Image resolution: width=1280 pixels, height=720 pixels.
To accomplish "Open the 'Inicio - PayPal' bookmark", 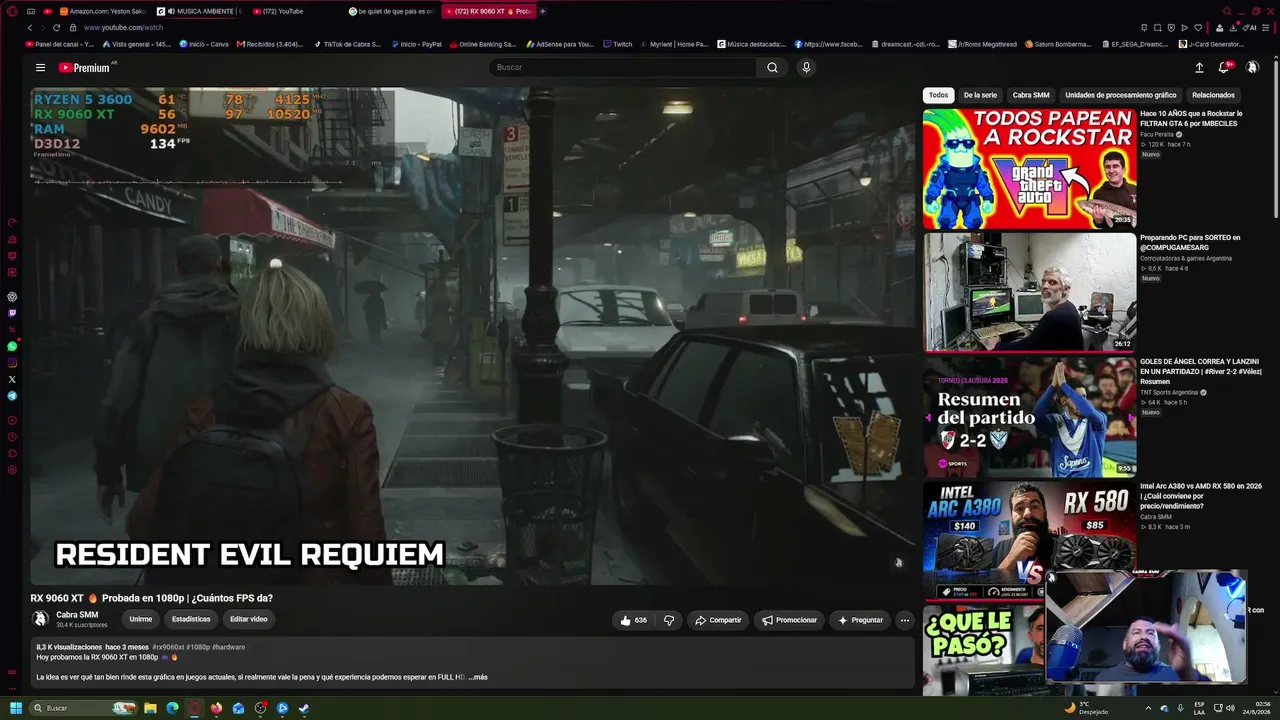I will pyautogui.click(x=417, y=44).
